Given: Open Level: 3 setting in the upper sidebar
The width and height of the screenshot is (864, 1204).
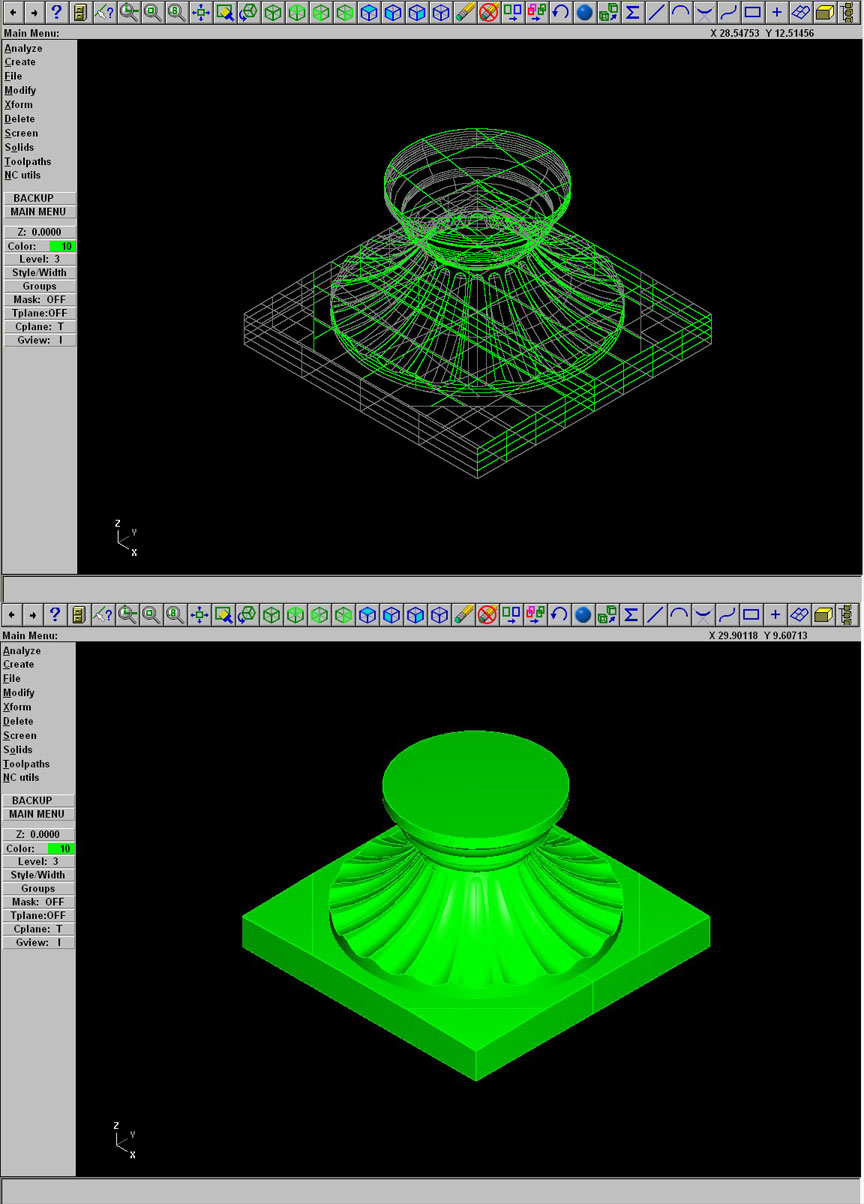Looking at the screenshot, I should (x=39, y=259).
